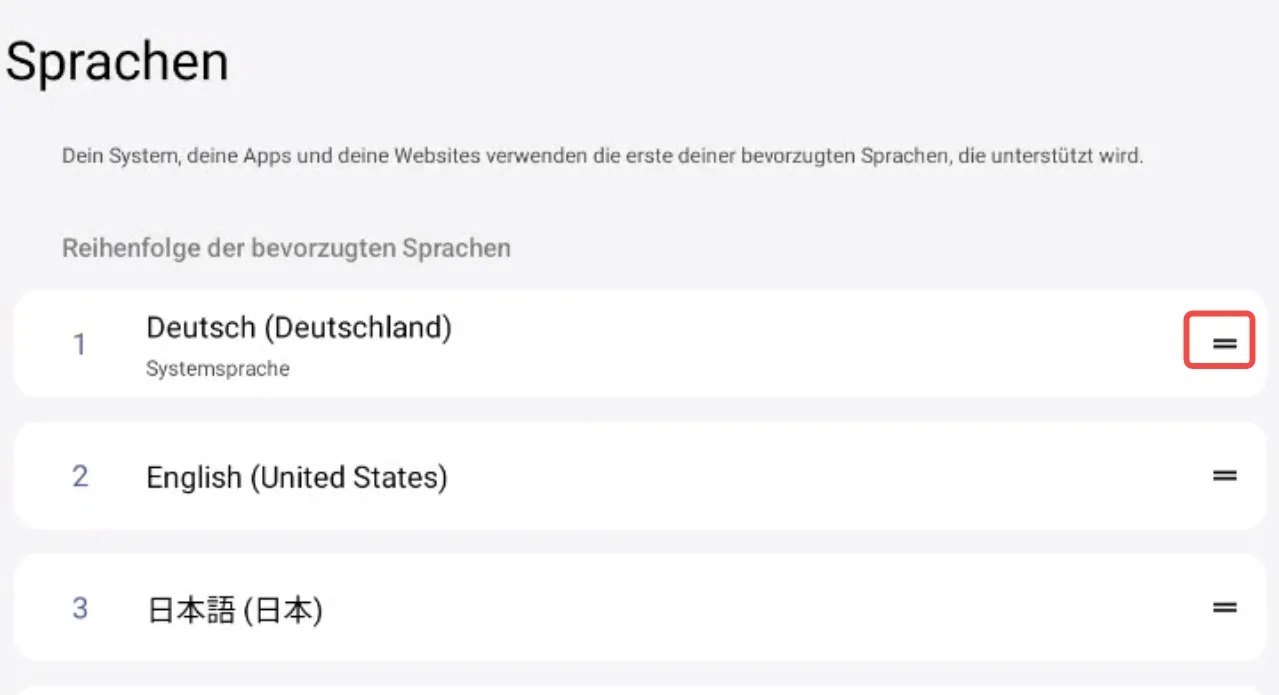Screen dimensions: 1279x695
Task: Click empty middle space of 日本語 row
Action: coord(750,608)
